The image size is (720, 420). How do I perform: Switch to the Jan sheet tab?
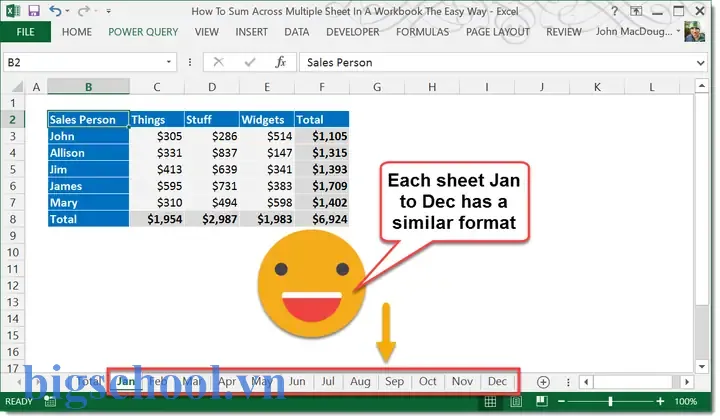[126, 381]
